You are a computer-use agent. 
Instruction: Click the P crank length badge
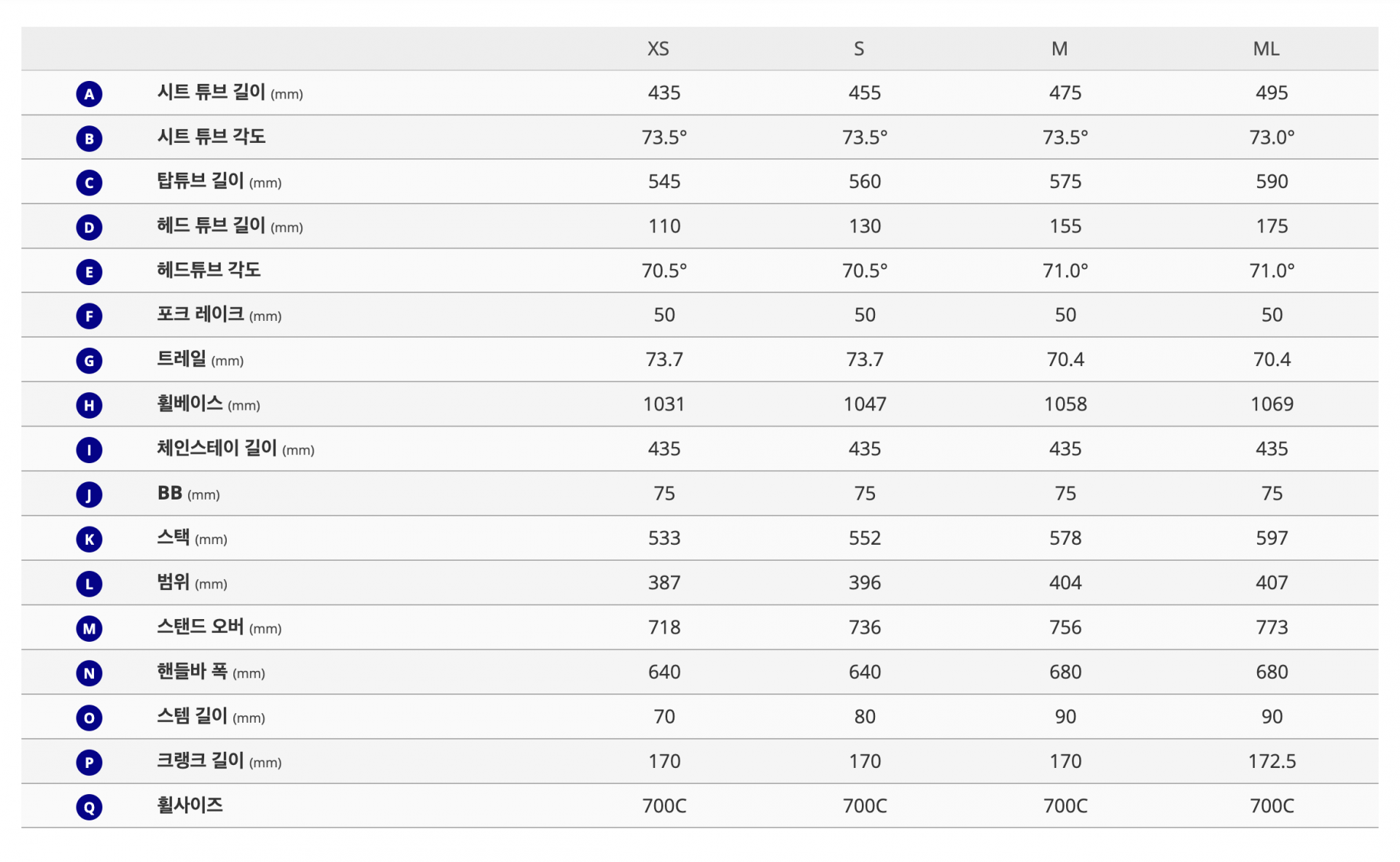(89, 763)
